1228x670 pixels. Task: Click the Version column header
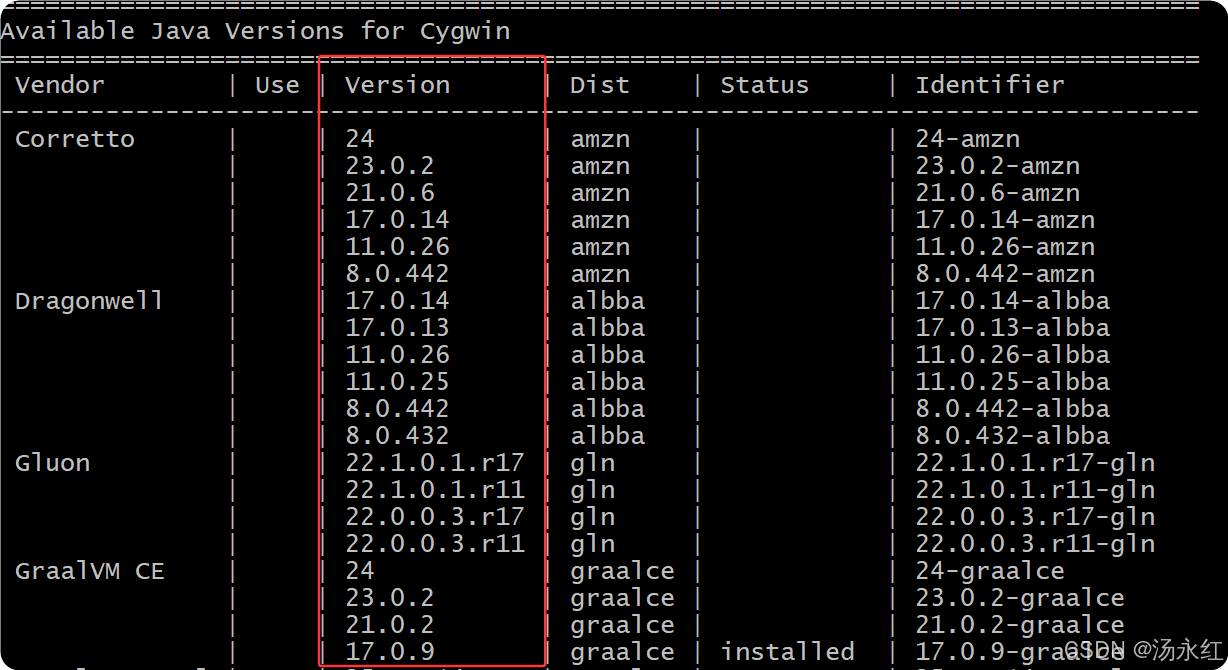[397, 85]
